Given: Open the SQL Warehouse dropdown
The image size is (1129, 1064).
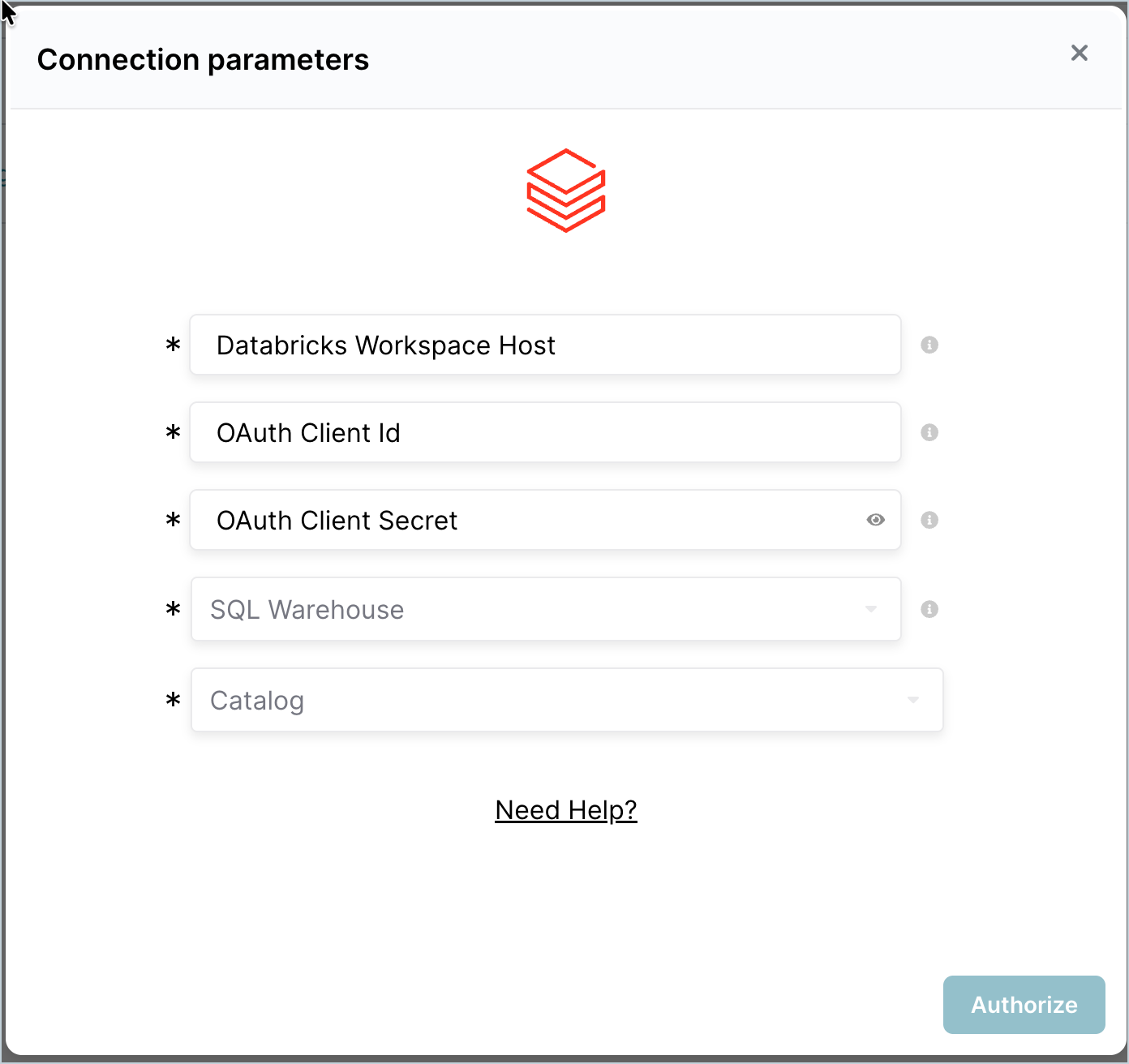Looking at the screenshot, I should click(546, 609).
